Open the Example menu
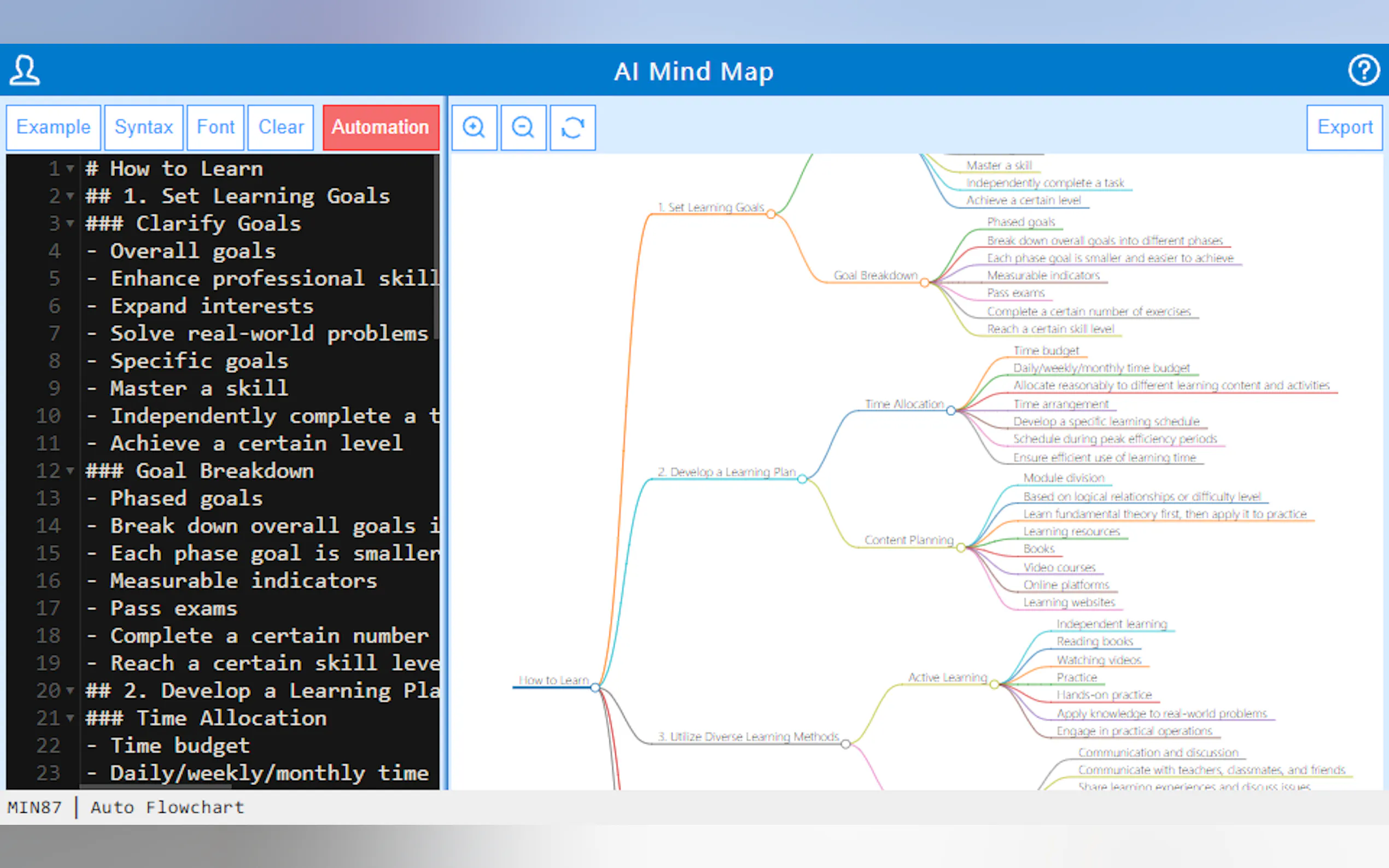1389x868 pixels. [53, 127]
